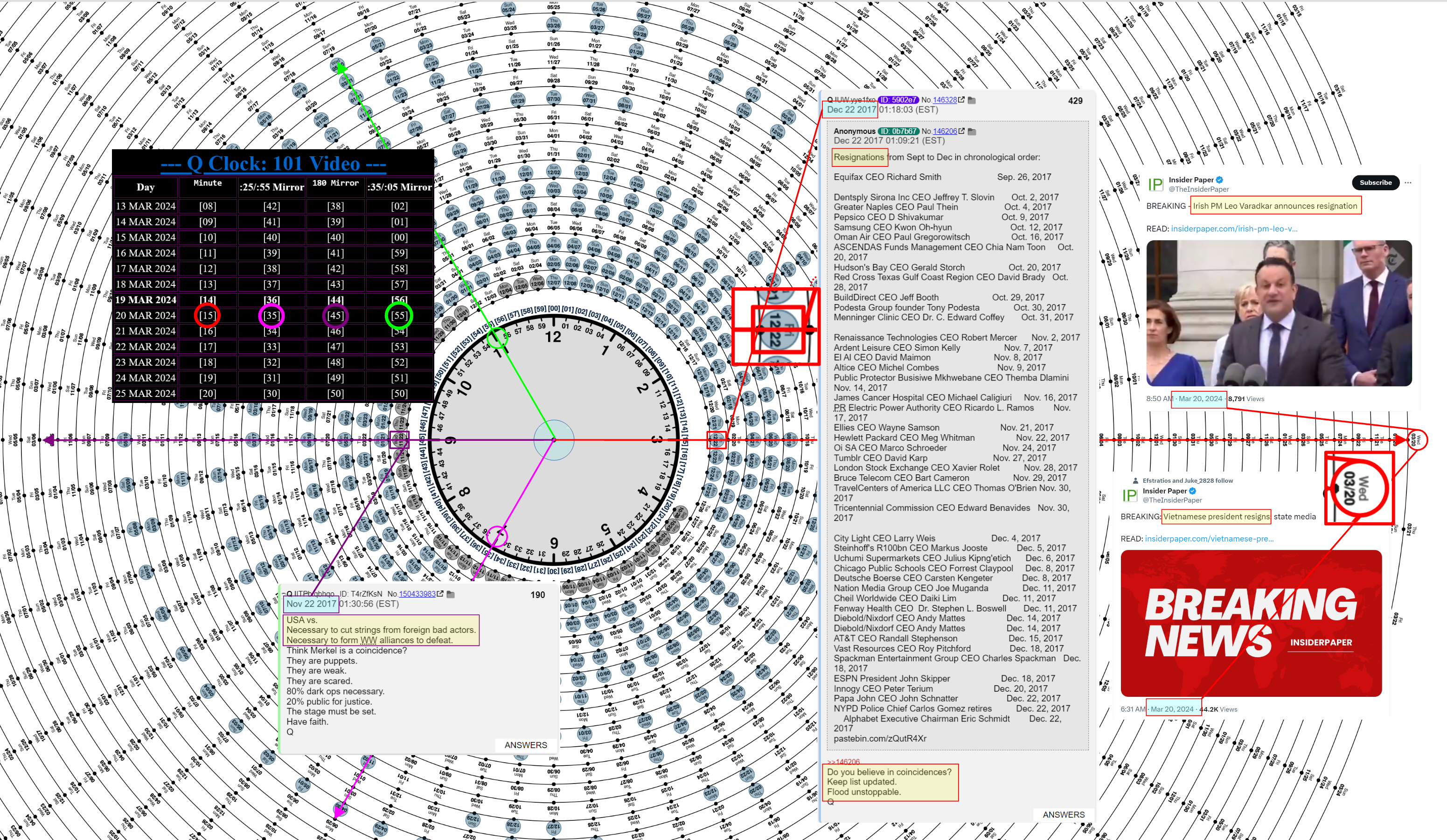The height and width of the screenshot is (840, 1447).
Task: Open insiderpaper.com/irish-pm-leo-v... link
Action: click(1234, 229)
